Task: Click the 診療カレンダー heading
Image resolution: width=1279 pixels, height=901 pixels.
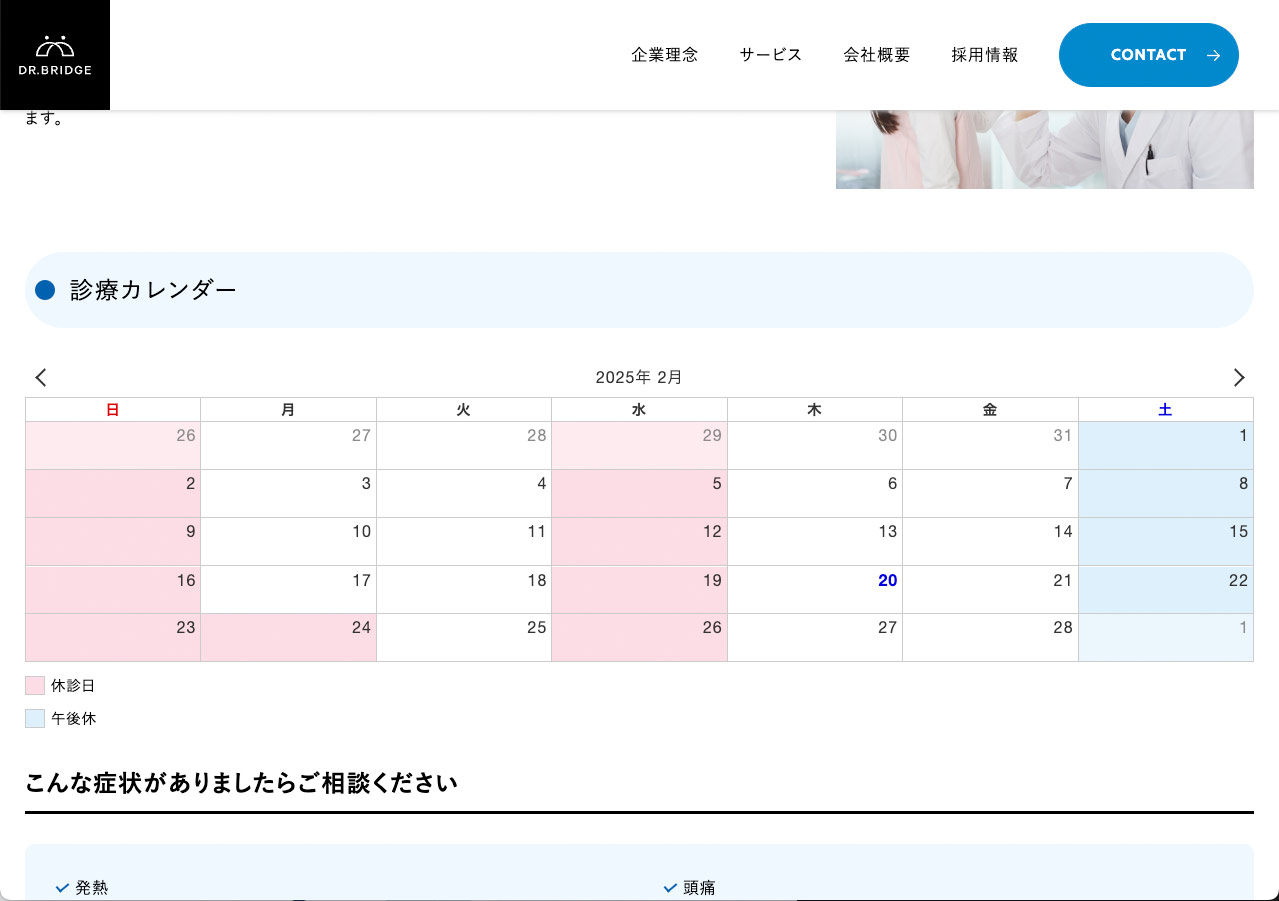Action: point(153,290)
